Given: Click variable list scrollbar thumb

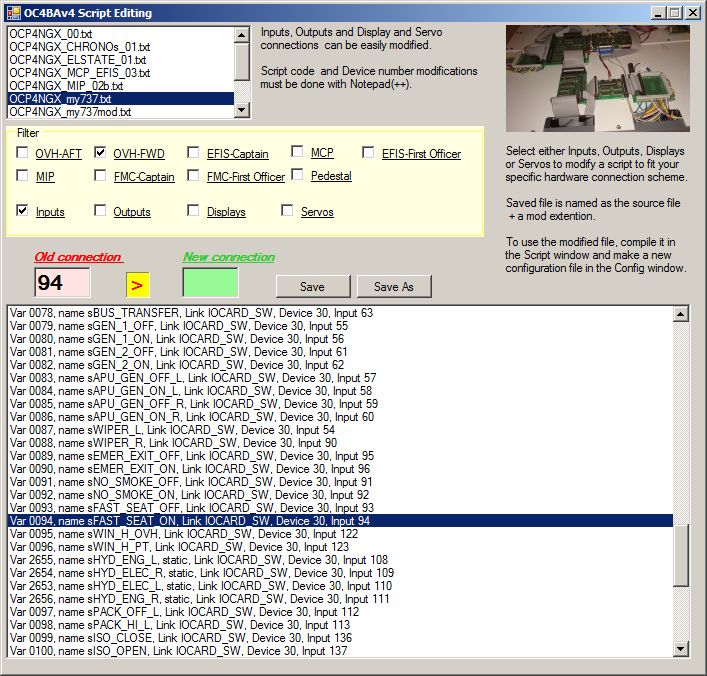Looking at the screenshot, I should click(680, 555).
